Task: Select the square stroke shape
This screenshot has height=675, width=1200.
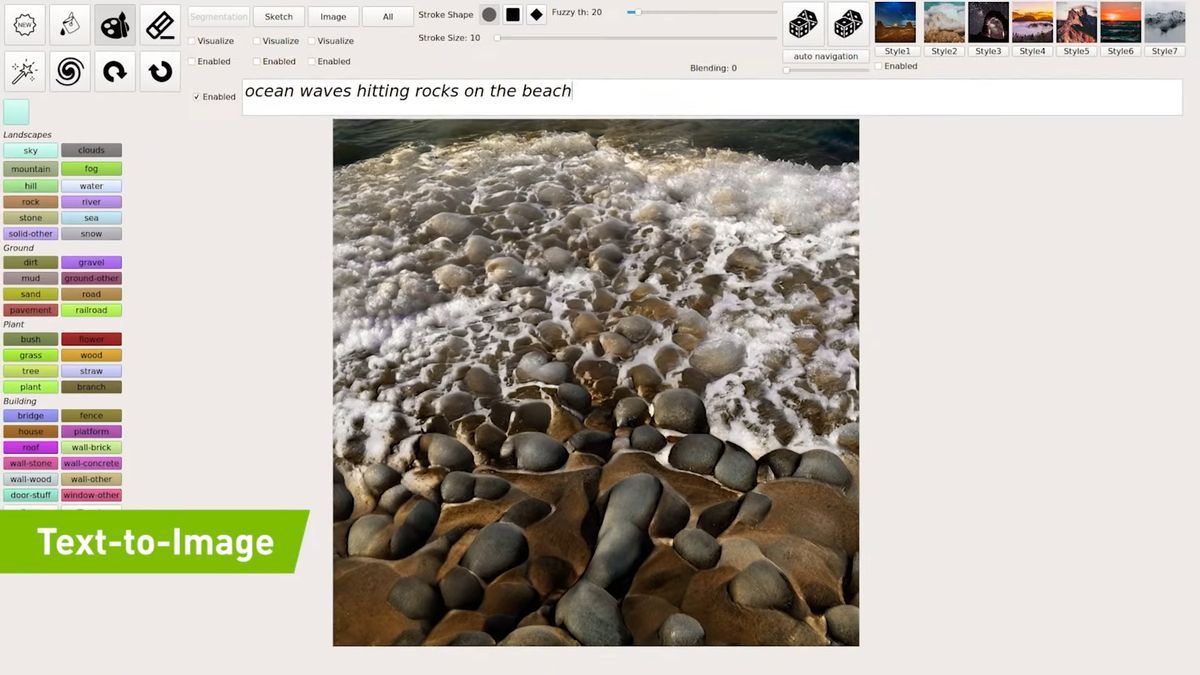Action: point(512,15)
